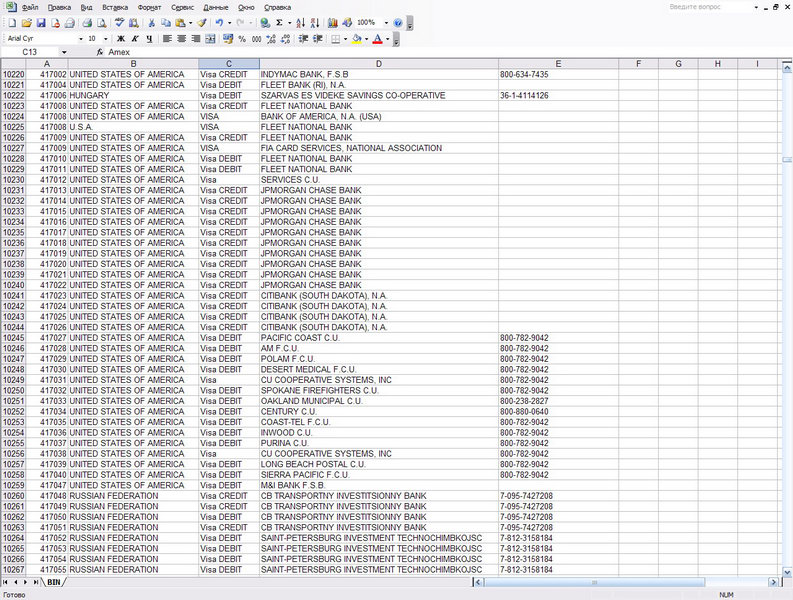
Task: Click the horizontal scrollbar track
Action: coord(736,582)
